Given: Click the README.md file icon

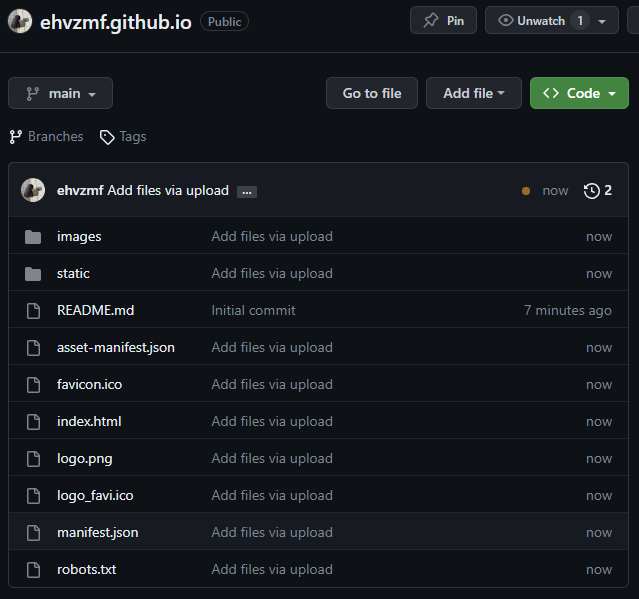Looking at the screenshot, I should [x=33, y=311].
